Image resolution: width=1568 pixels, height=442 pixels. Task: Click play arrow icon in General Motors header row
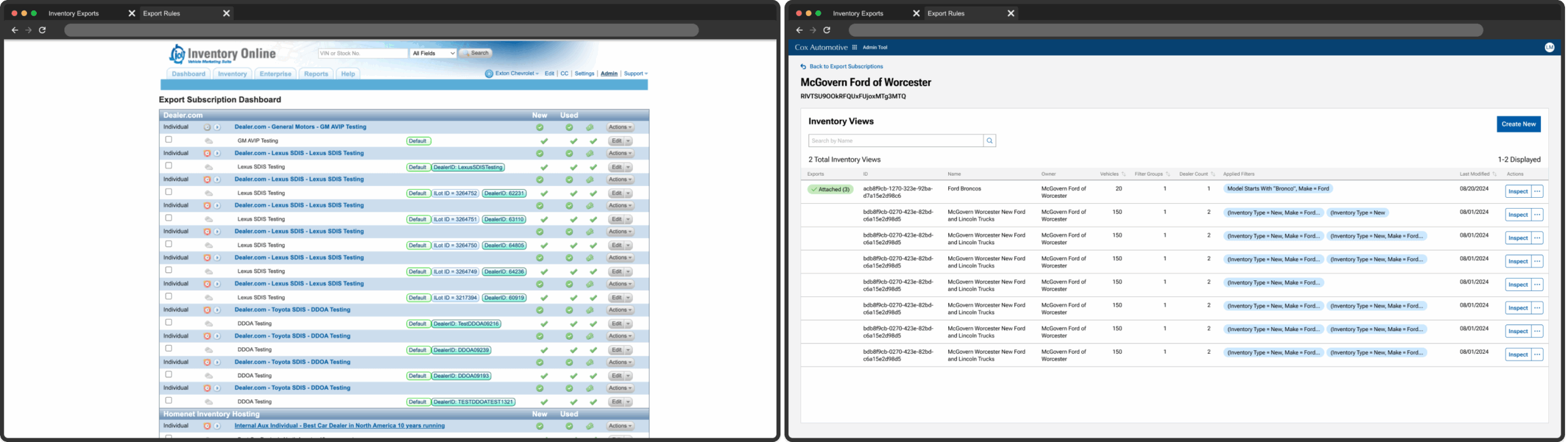(x=217, y=127)
